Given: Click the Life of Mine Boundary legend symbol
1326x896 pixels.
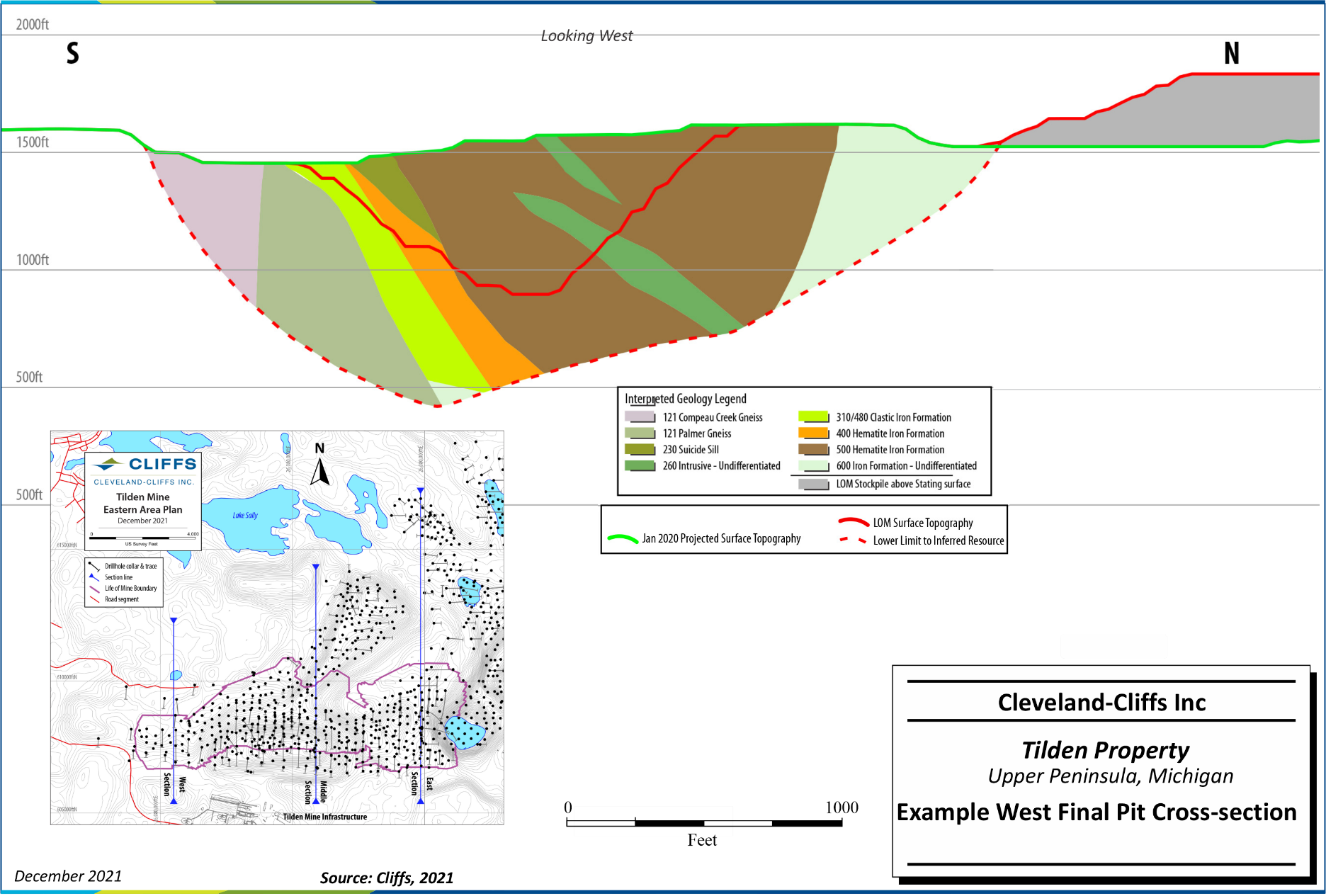Looking at the screenshot, I should click(x=93, y=589).
